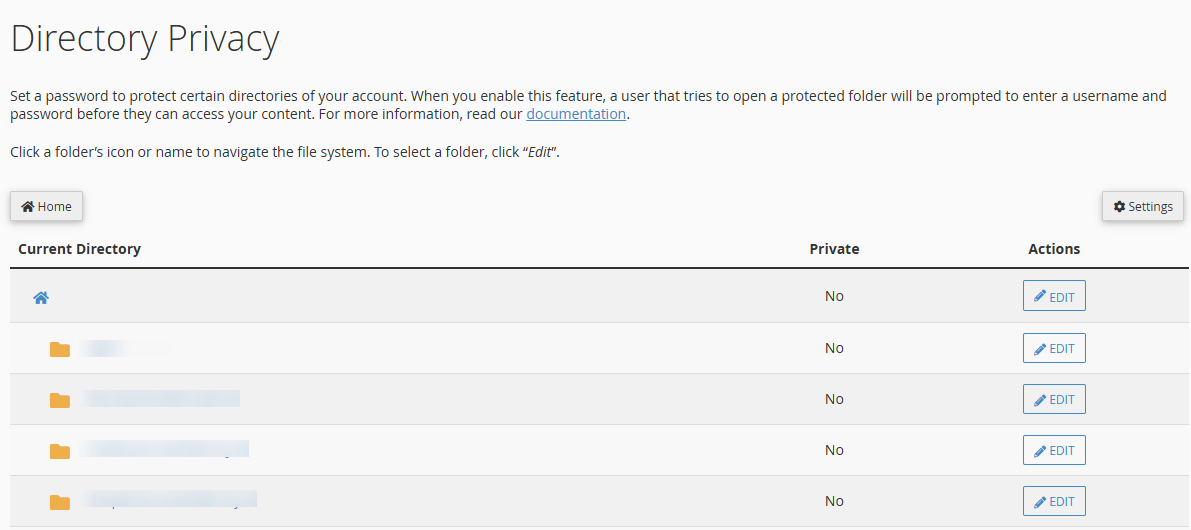Viewport: 1191px width, 530px height.
Task: Open the third orange folder icon
Action: pyautogui.click(x=60, y=451)
